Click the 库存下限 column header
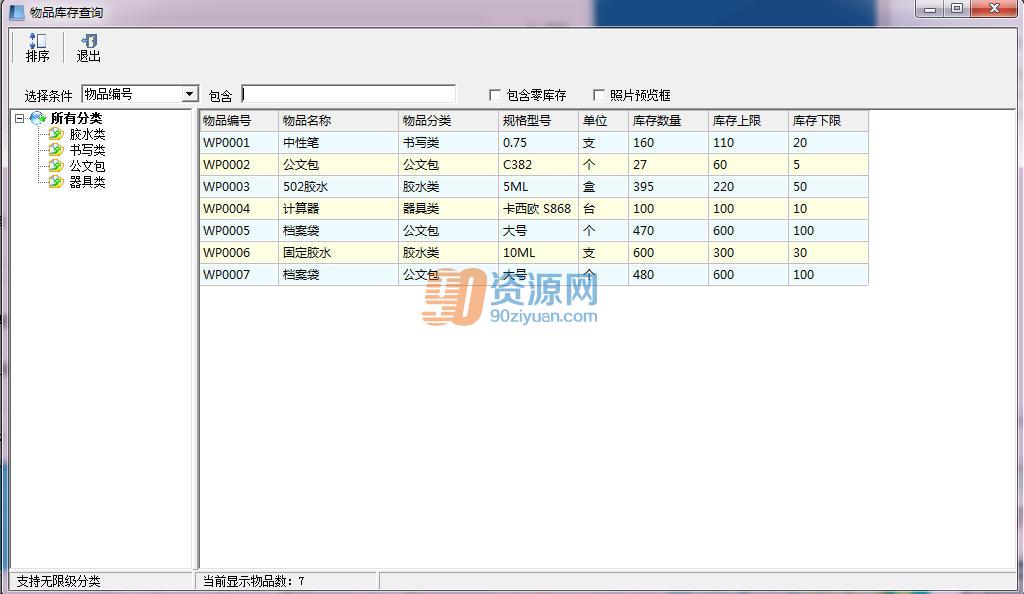 [x=828, y=121]
